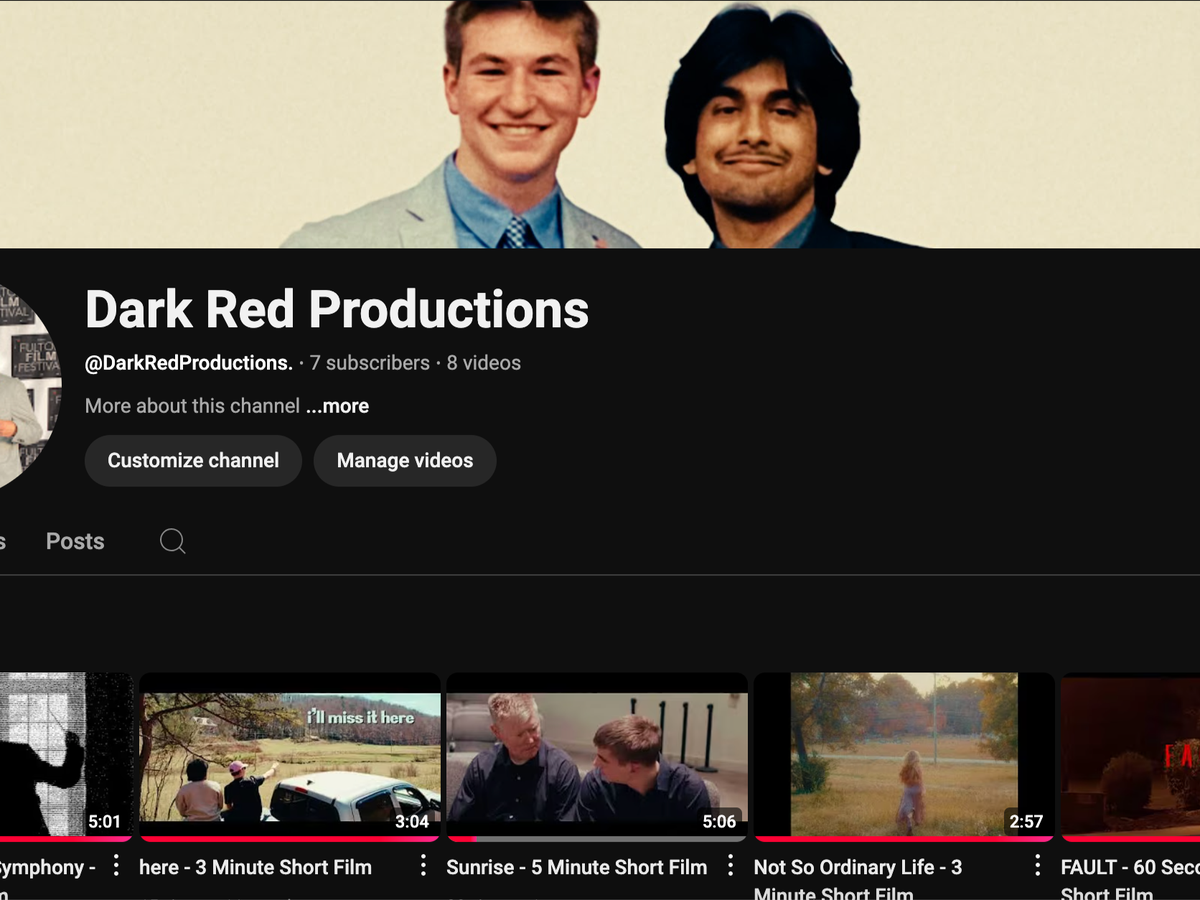
Task: Open the Not So Ordinary Life thumbnail
Action: point(903,757)
